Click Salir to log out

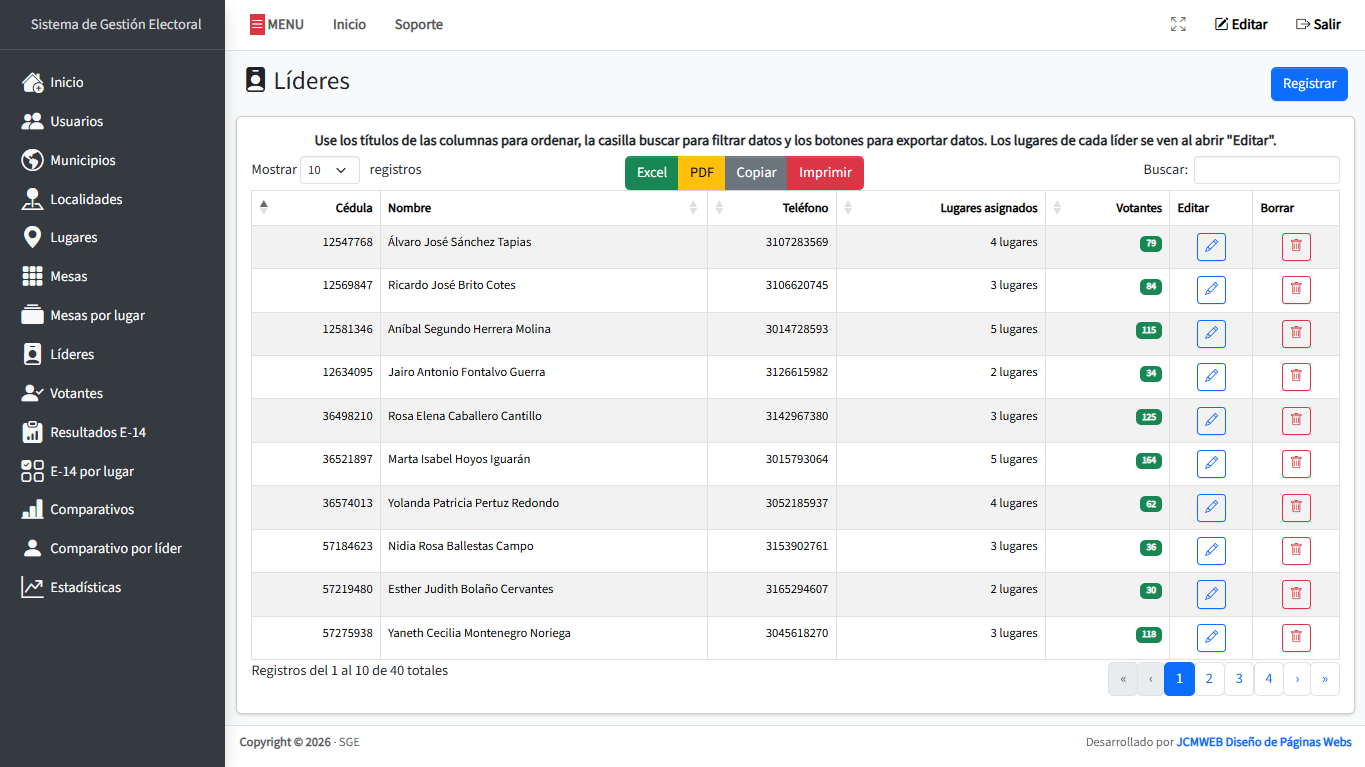pos(1318,24)
